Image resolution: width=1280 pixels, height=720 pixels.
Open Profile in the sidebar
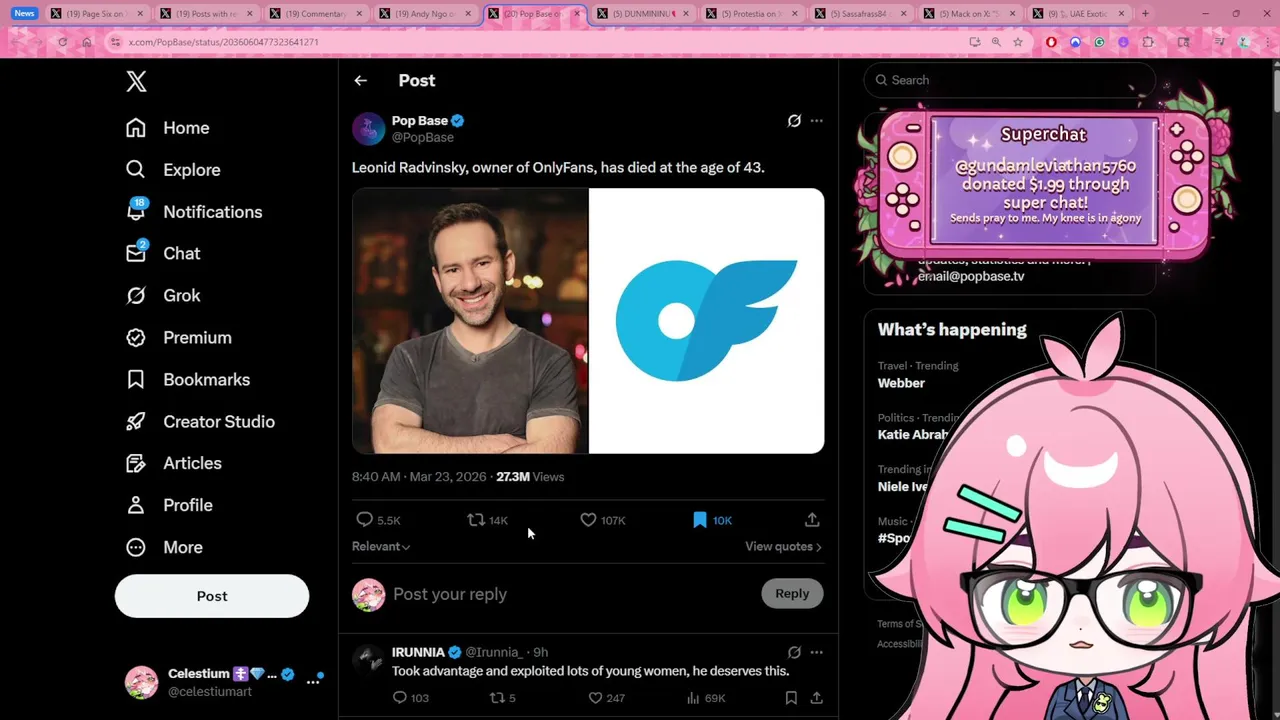[x=169, y=506]
